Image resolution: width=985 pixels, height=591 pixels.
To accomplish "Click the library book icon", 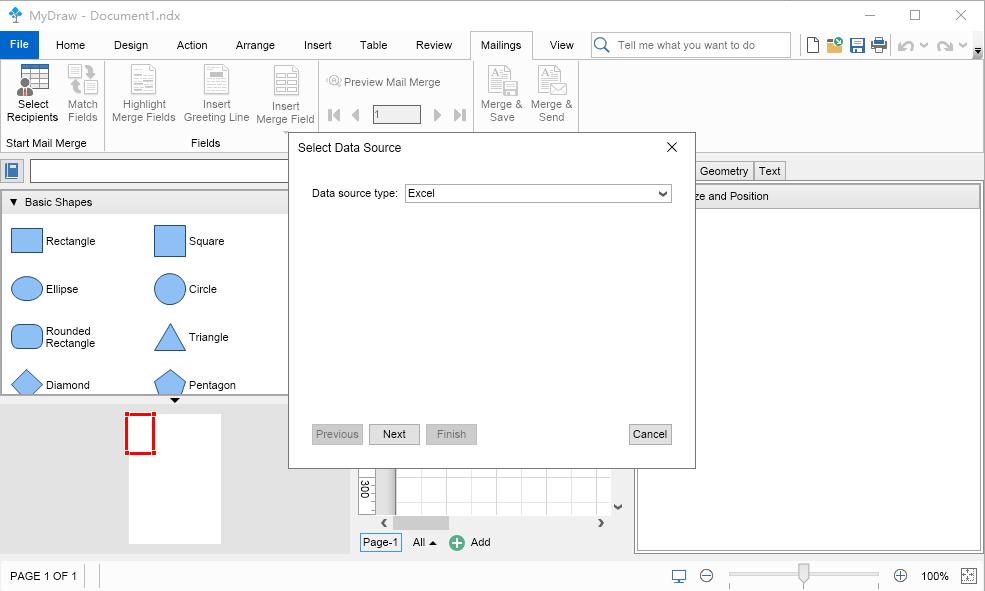I will pos(12,171).
